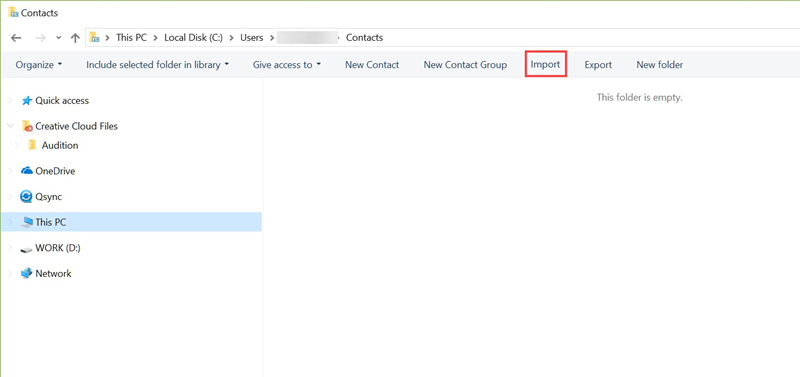Open chevron after Users in breadcrumb

(271, 38)
